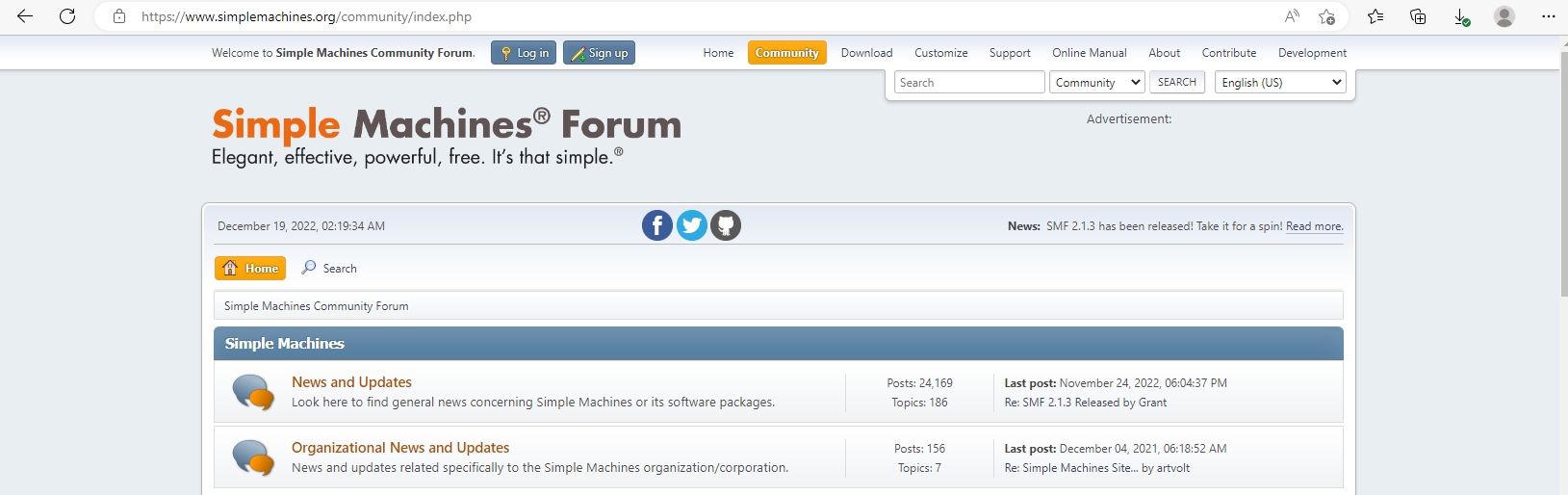
Task: Open the Online Manual menu item
Action: coord(1090,53)
